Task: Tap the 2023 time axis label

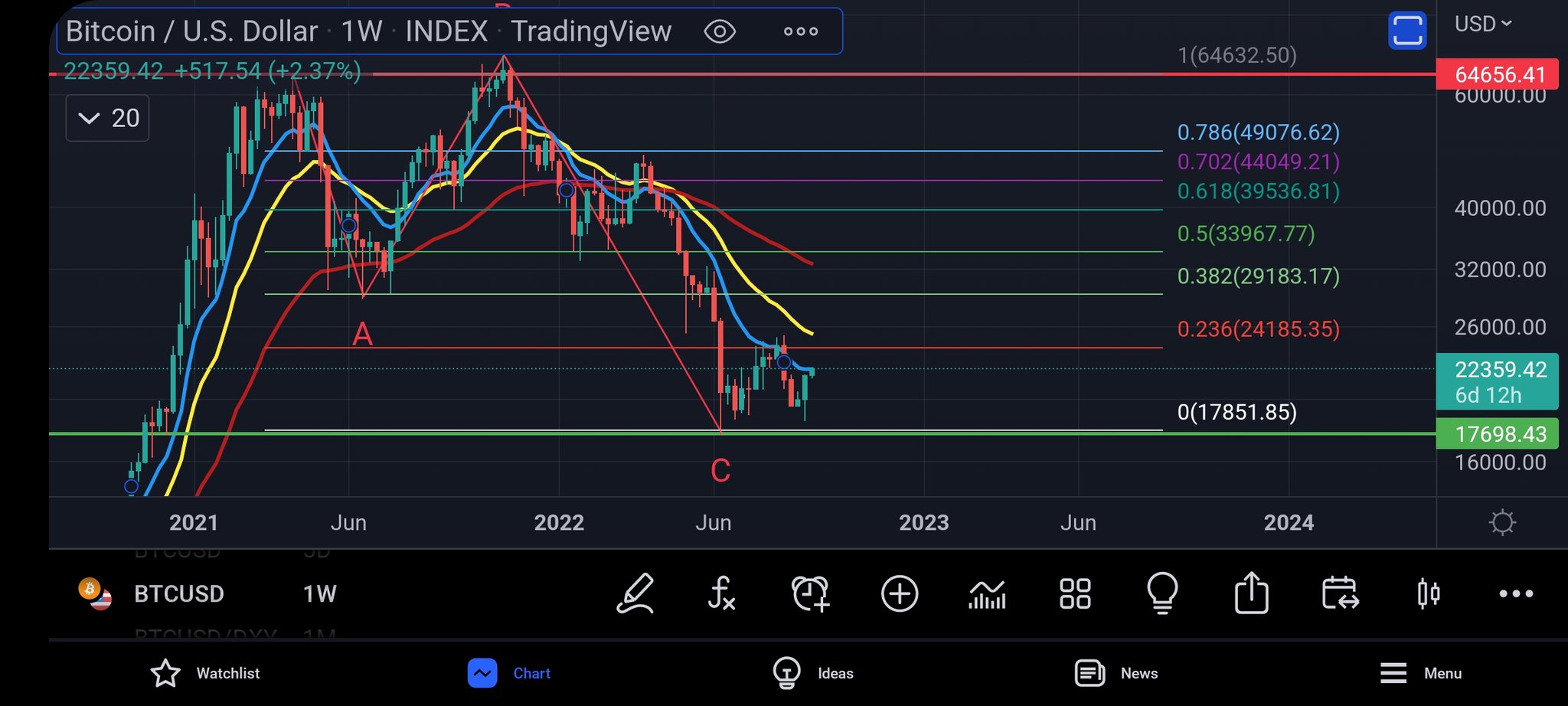Action: [x=923, y=522]
